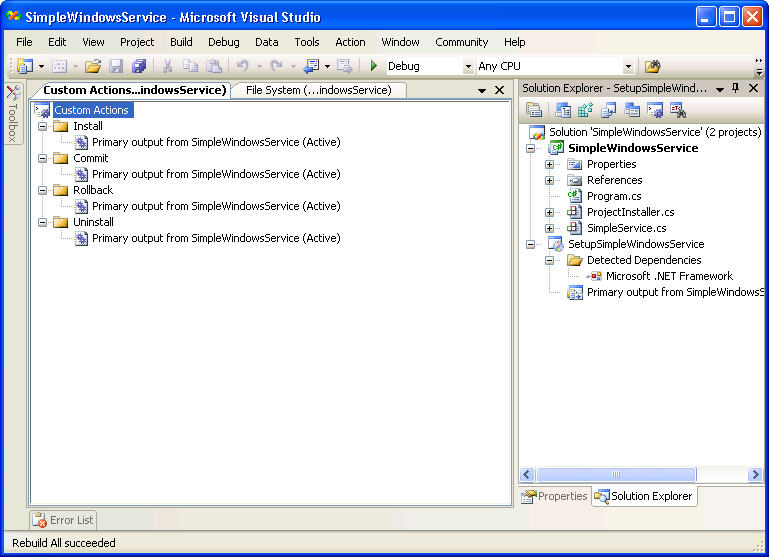The width and height of the screenshot is (769, 557).
Task: Collapse the Uninstall folder node
Action: click(x=43, y=222)
